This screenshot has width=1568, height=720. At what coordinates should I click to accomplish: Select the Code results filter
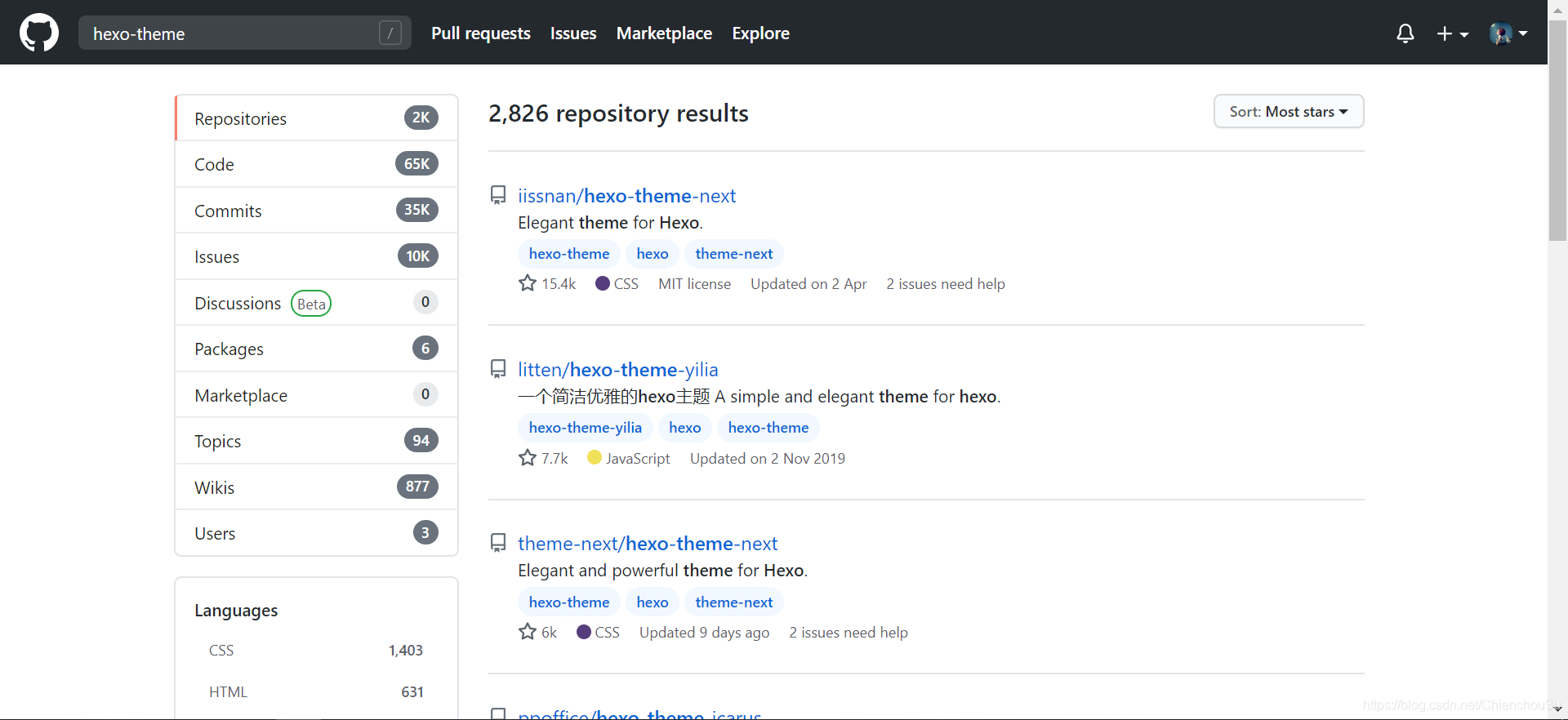click(317, 164)
